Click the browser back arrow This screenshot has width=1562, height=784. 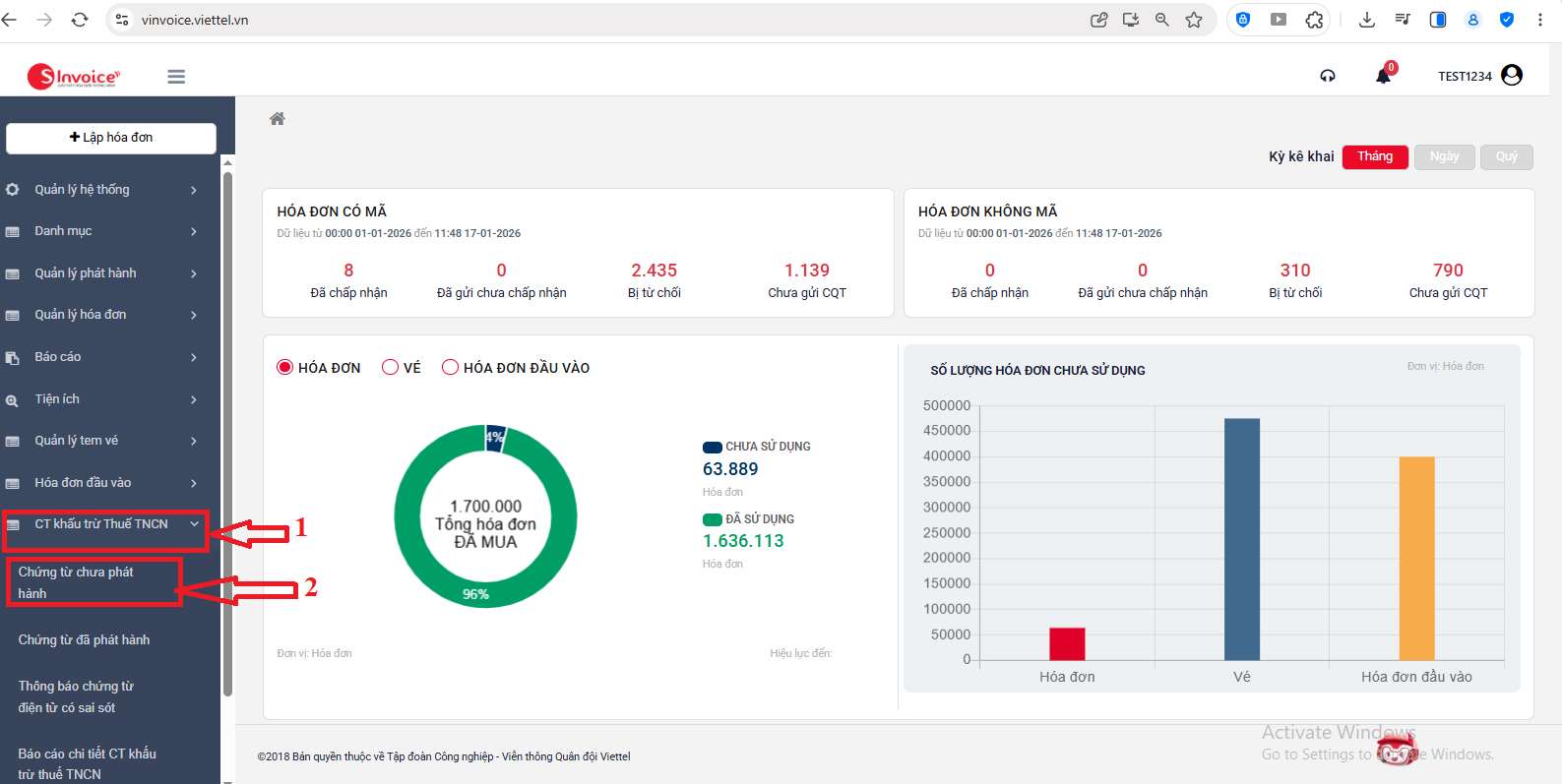[10, 20]
